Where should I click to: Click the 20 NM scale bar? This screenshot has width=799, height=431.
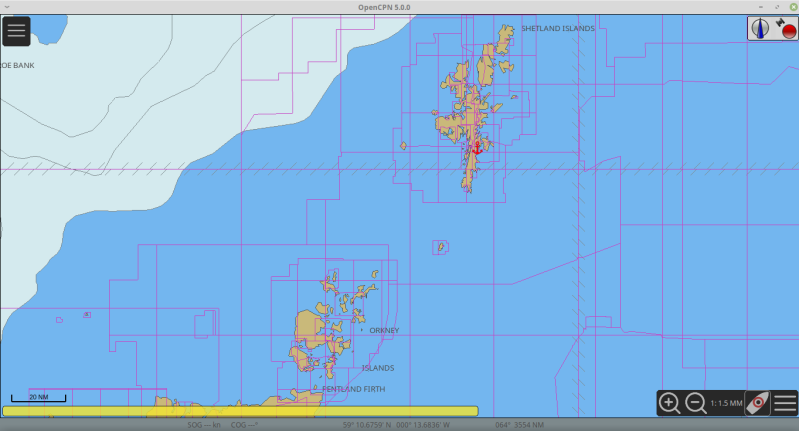pos(38,398)
